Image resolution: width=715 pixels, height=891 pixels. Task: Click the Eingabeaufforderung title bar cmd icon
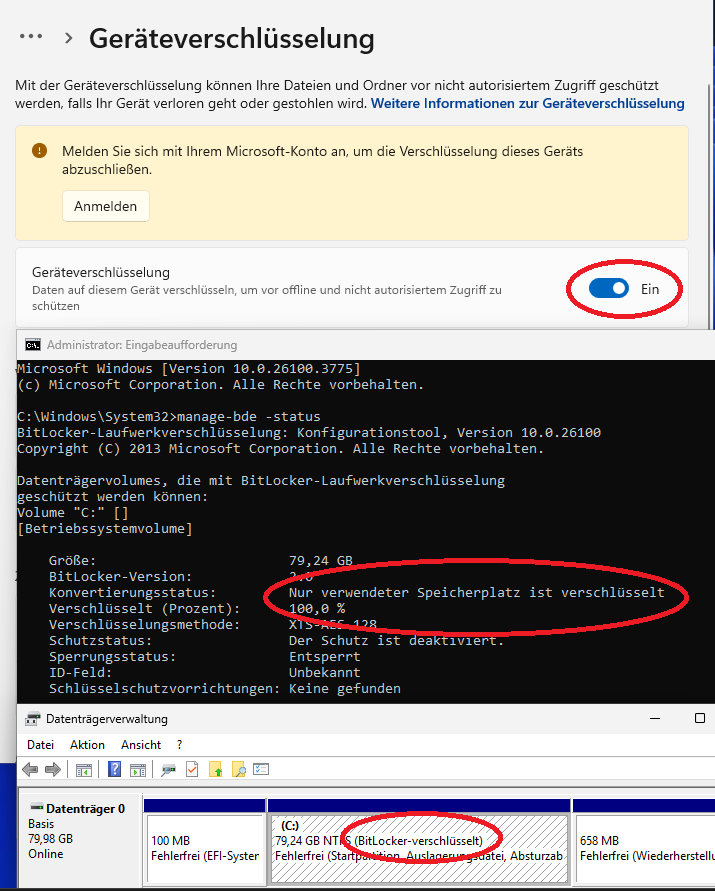coord(33,345)
